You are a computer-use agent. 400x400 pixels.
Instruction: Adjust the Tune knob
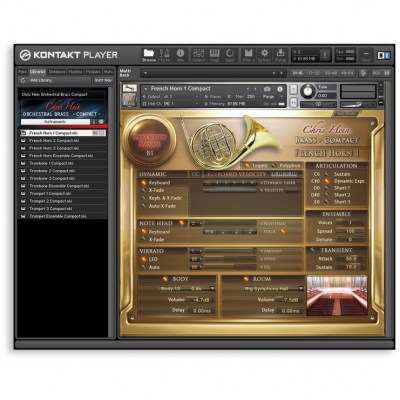[307, 91]
